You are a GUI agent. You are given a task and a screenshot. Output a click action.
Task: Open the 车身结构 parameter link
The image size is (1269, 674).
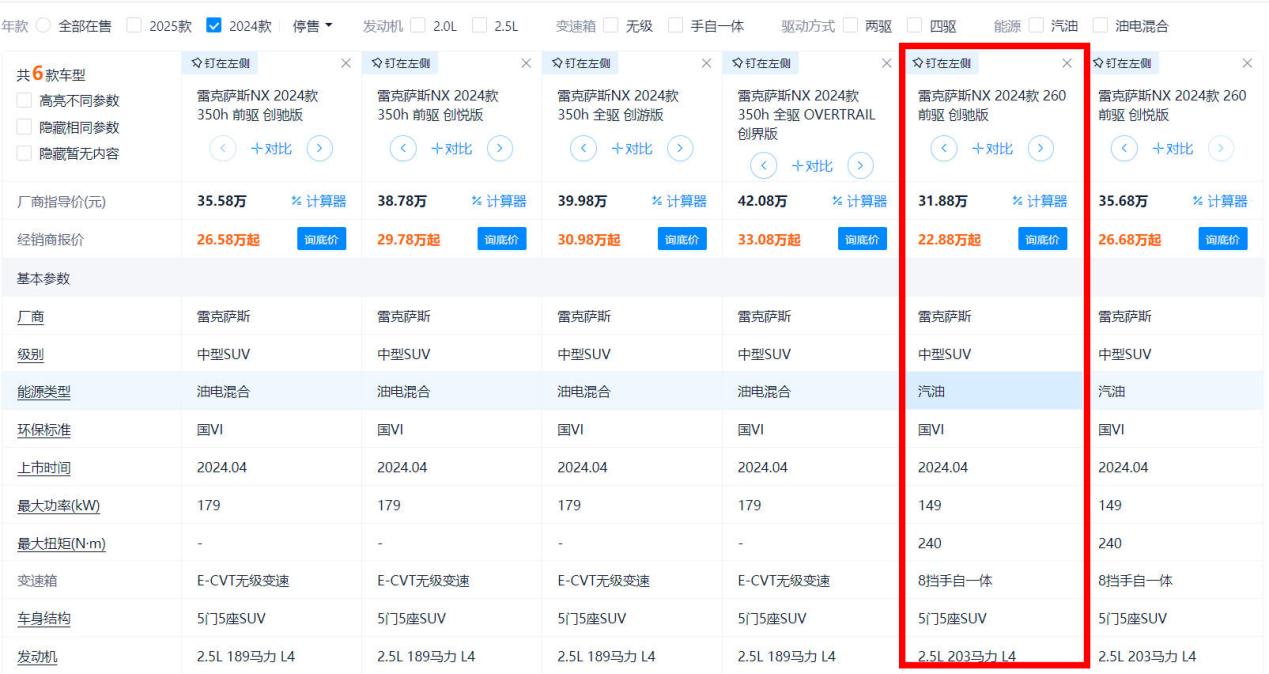(x=45, y=618)
